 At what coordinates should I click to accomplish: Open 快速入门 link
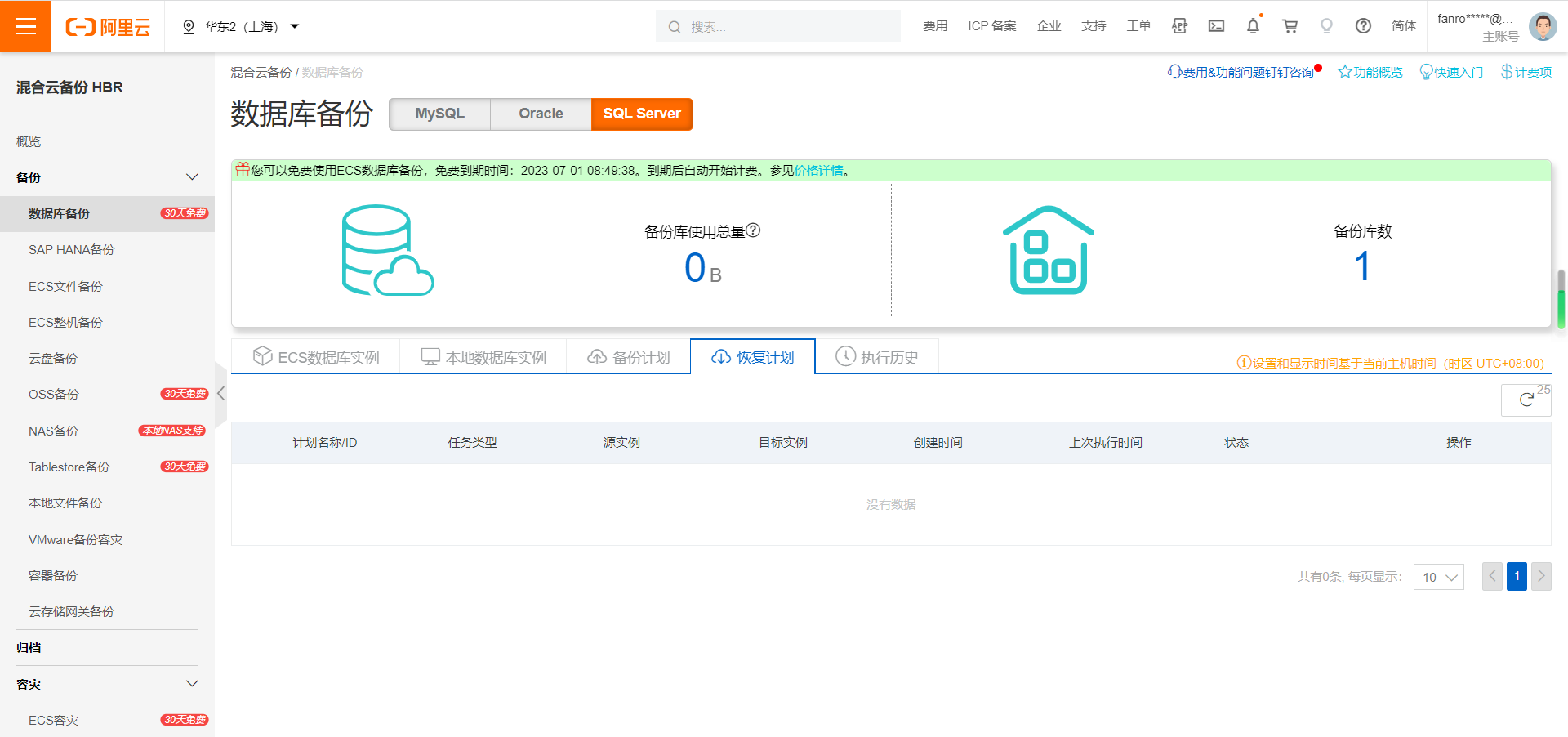pyautogui.click(x=1452, y=73)
